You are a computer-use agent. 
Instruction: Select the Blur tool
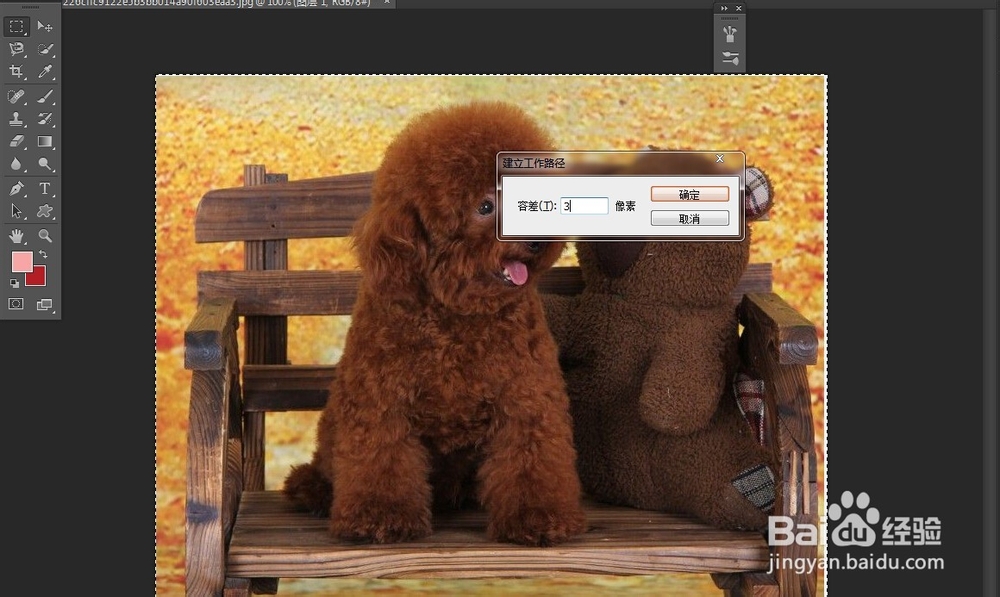click(x=17, y=164)
